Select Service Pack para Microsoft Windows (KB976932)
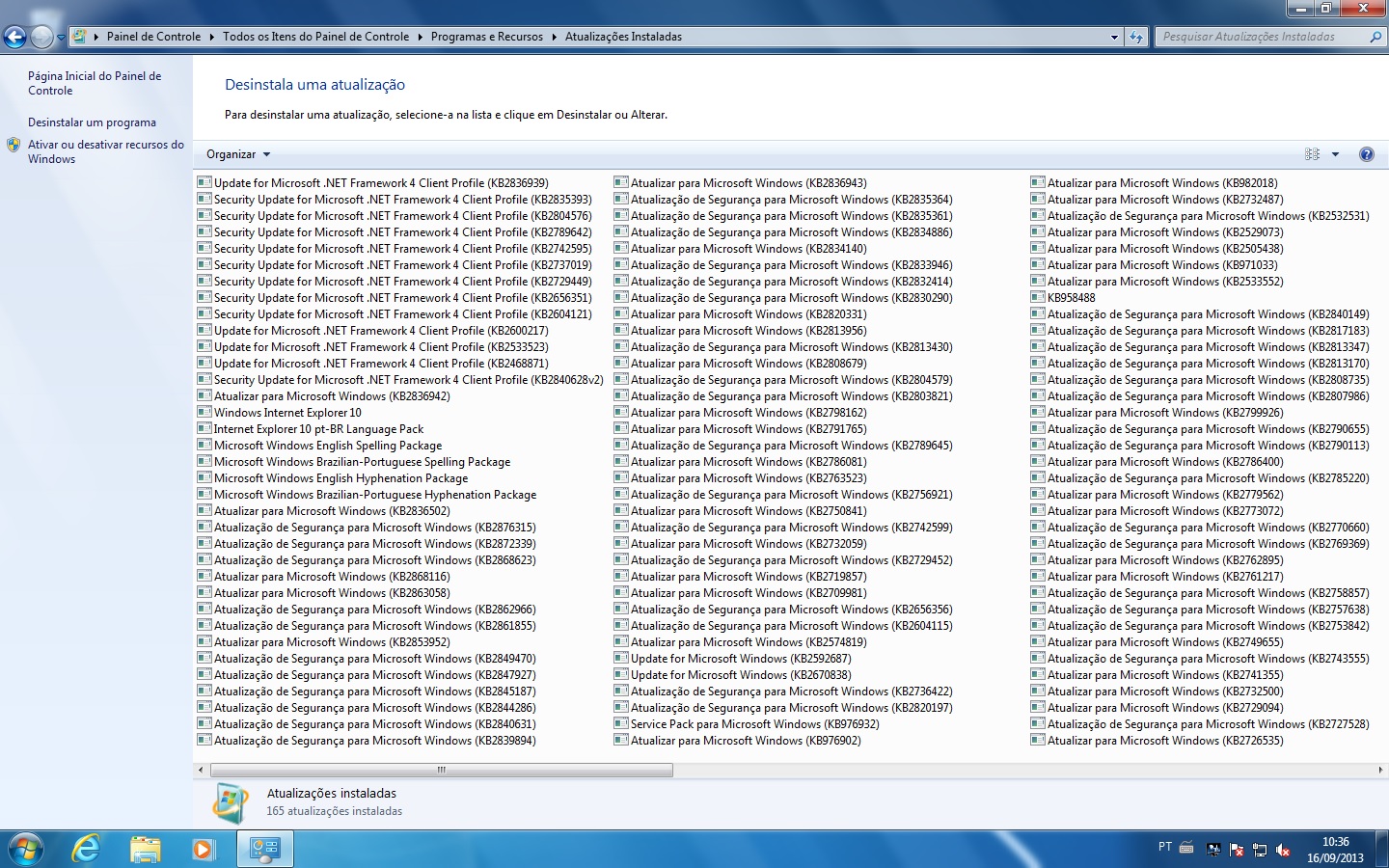 point(747,723)
